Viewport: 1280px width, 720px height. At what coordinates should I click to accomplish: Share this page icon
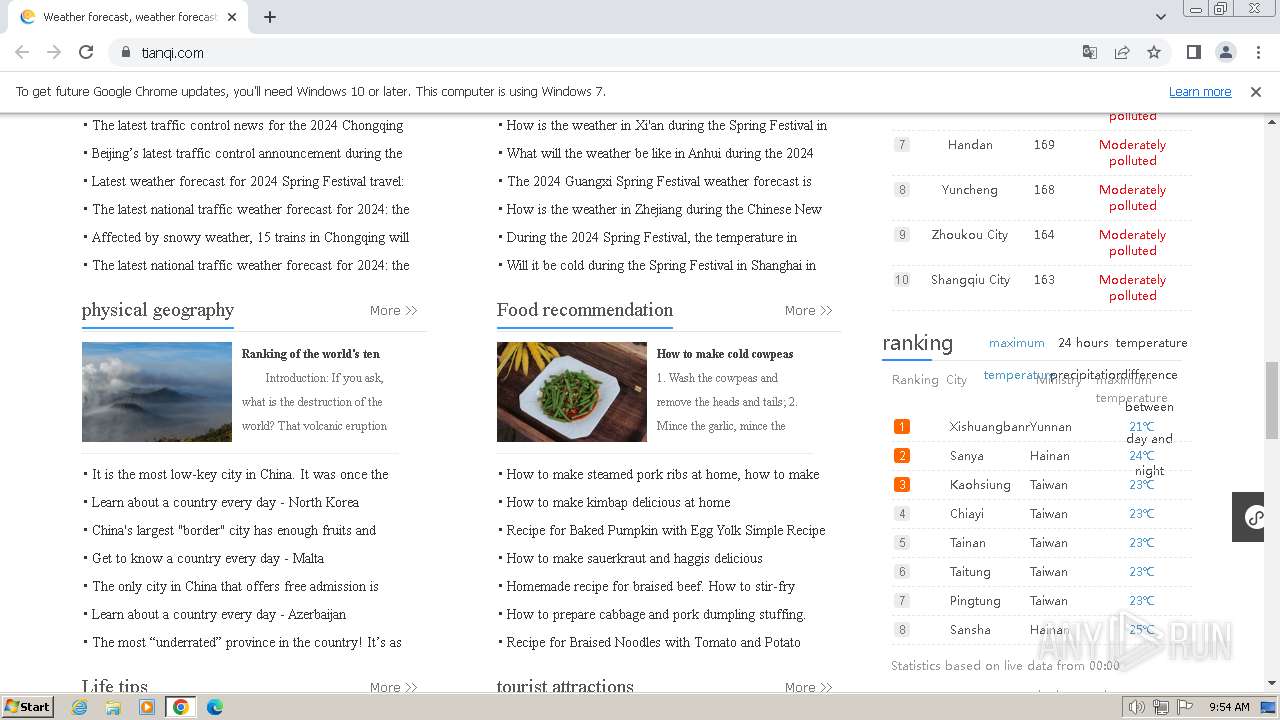point(1122,52)
